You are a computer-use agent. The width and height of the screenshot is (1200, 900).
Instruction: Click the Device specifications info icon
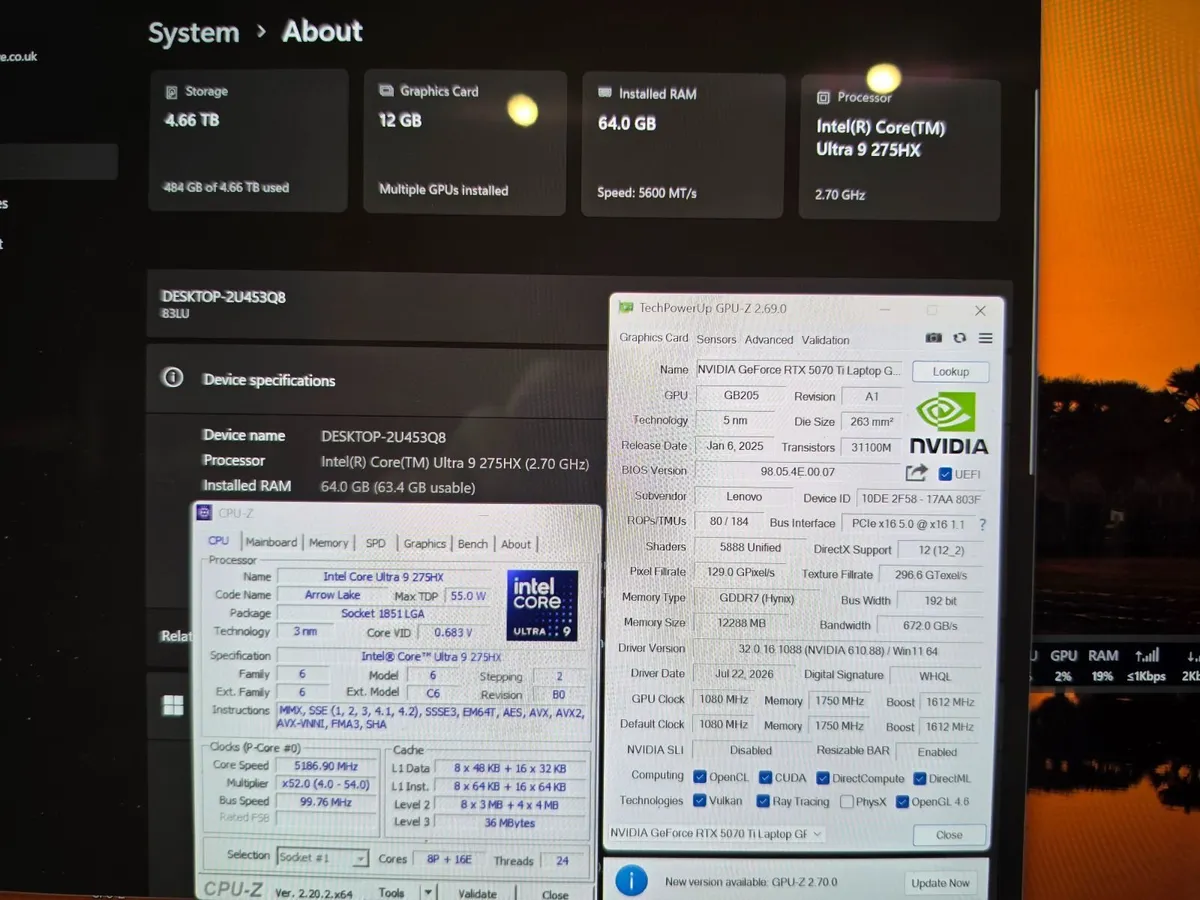click(173, 378)
